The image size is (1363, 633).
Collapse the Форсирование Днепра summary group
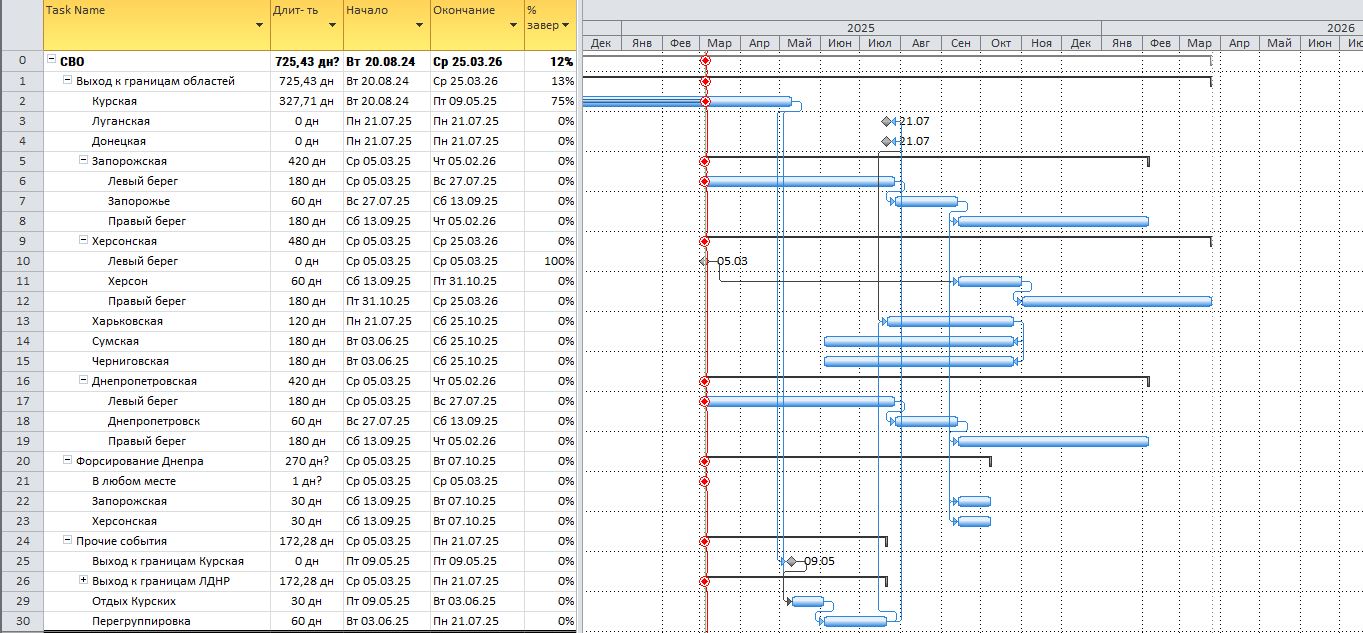[67, 461]
